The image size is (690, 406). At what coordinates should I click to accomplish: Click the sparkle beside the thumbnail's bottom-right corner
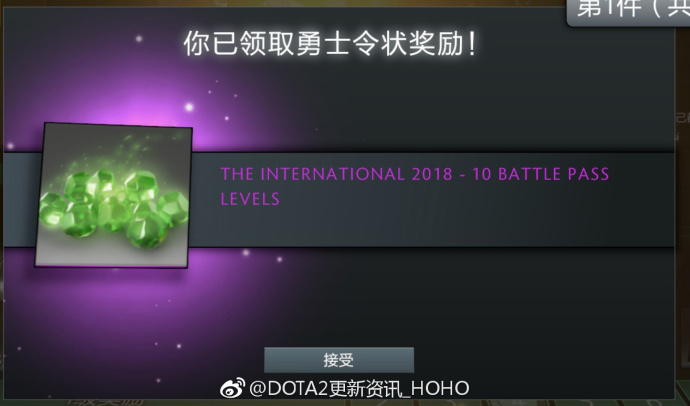pos(246,252)
